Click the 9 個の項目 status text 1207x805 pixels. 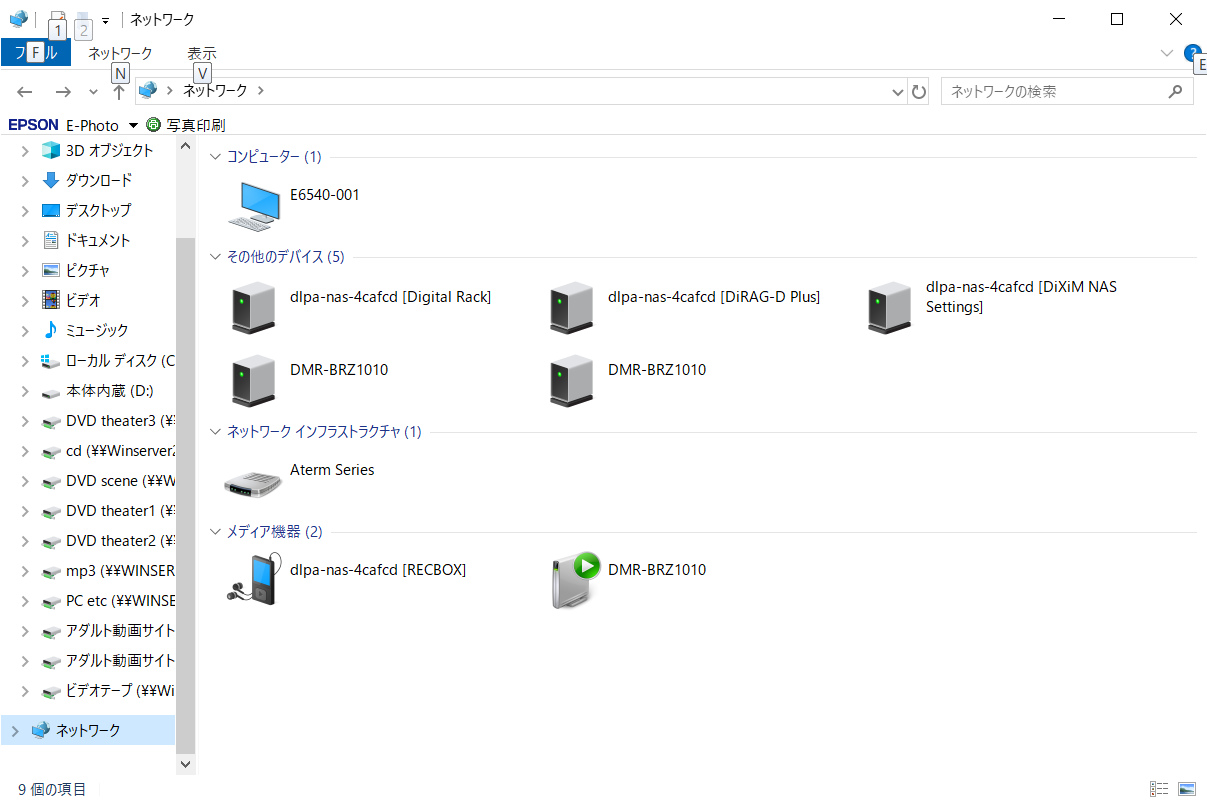[x=52, y=789]
